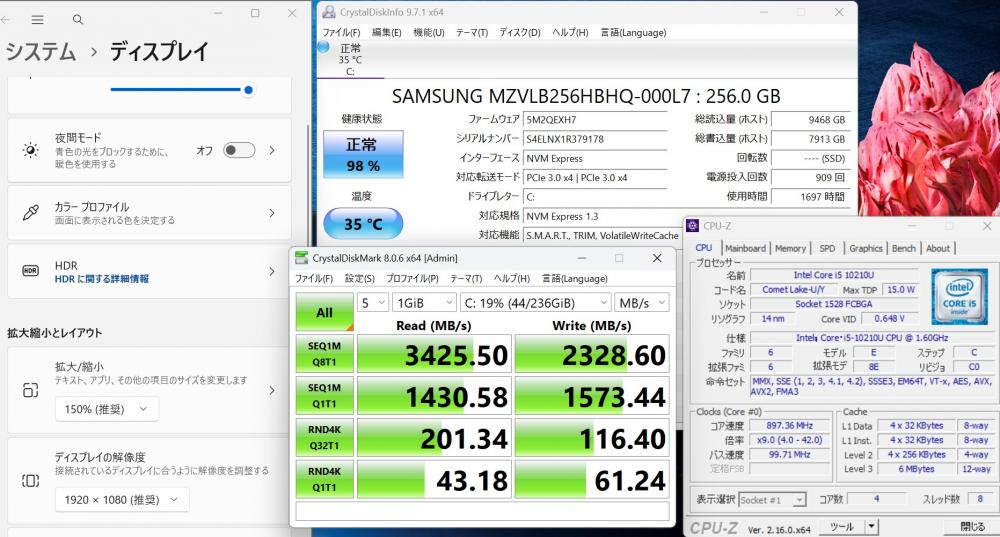This screenshot has height=537, width=1000.
Task: Switch to the Graphics tab in CPU-Z
Action: 865,248
